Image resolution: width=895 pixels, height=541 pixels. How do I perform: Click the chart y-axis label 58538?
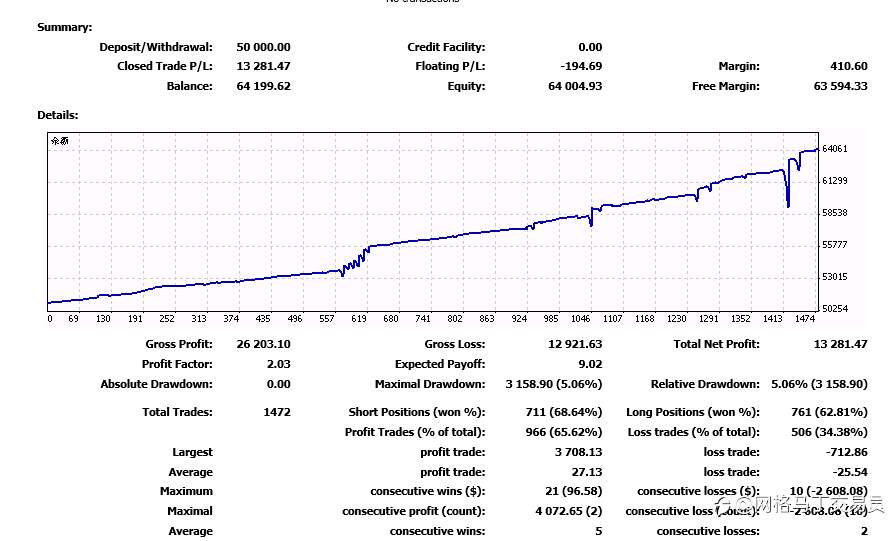click(x=834, y=213)
